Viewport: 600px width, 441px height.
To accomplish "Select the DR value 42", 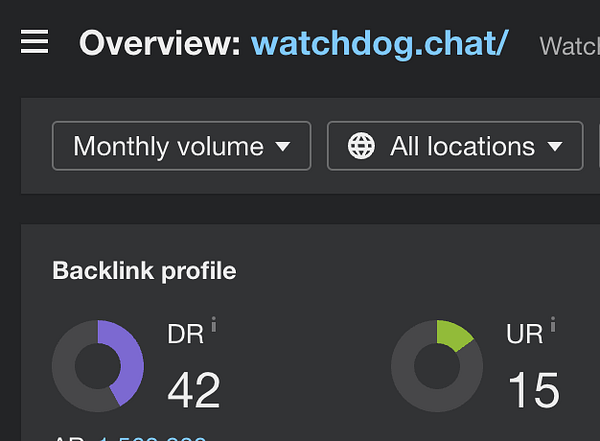I will (194, 390).
